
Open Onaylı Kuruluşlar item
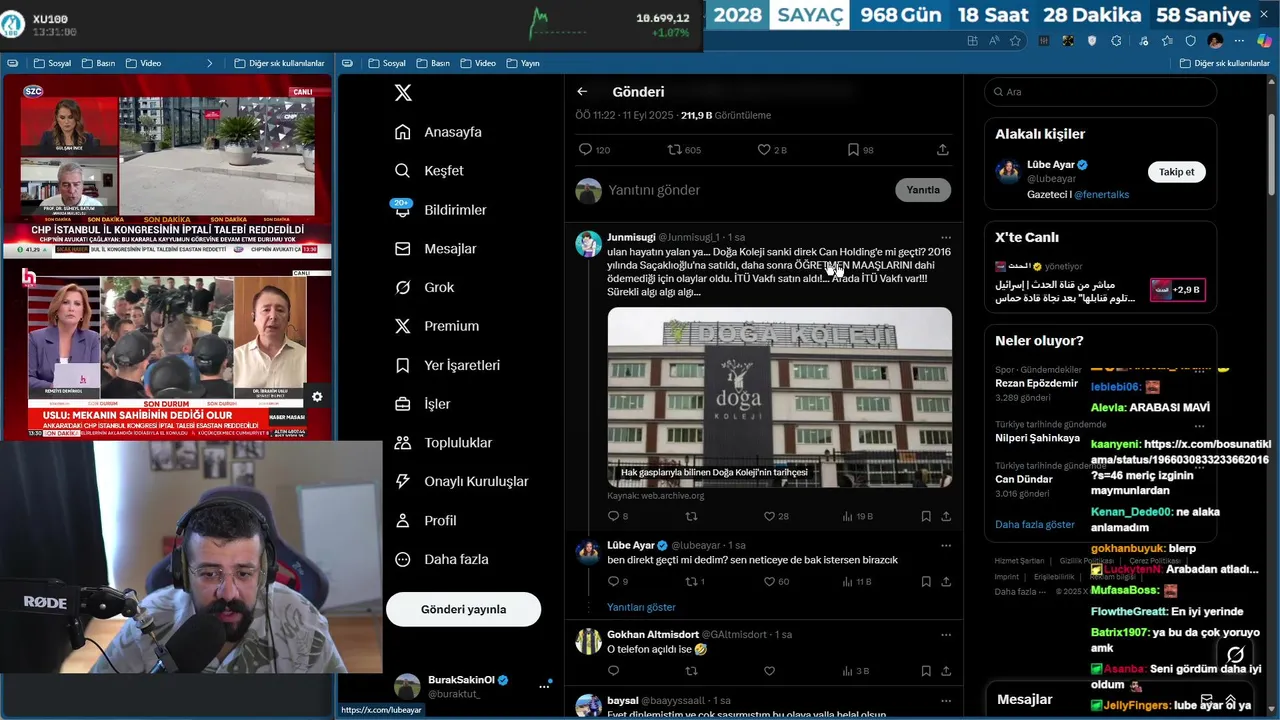[463, 481]
